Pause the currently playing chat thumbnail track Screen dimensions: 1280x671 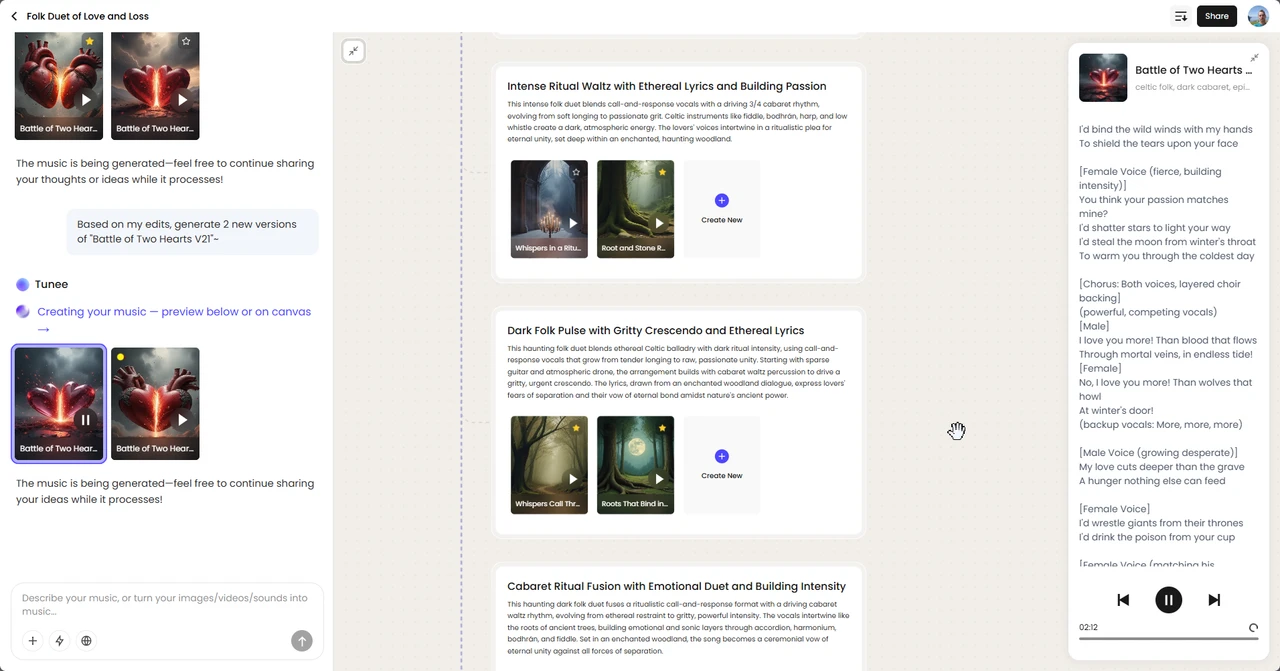click(86, 420)
